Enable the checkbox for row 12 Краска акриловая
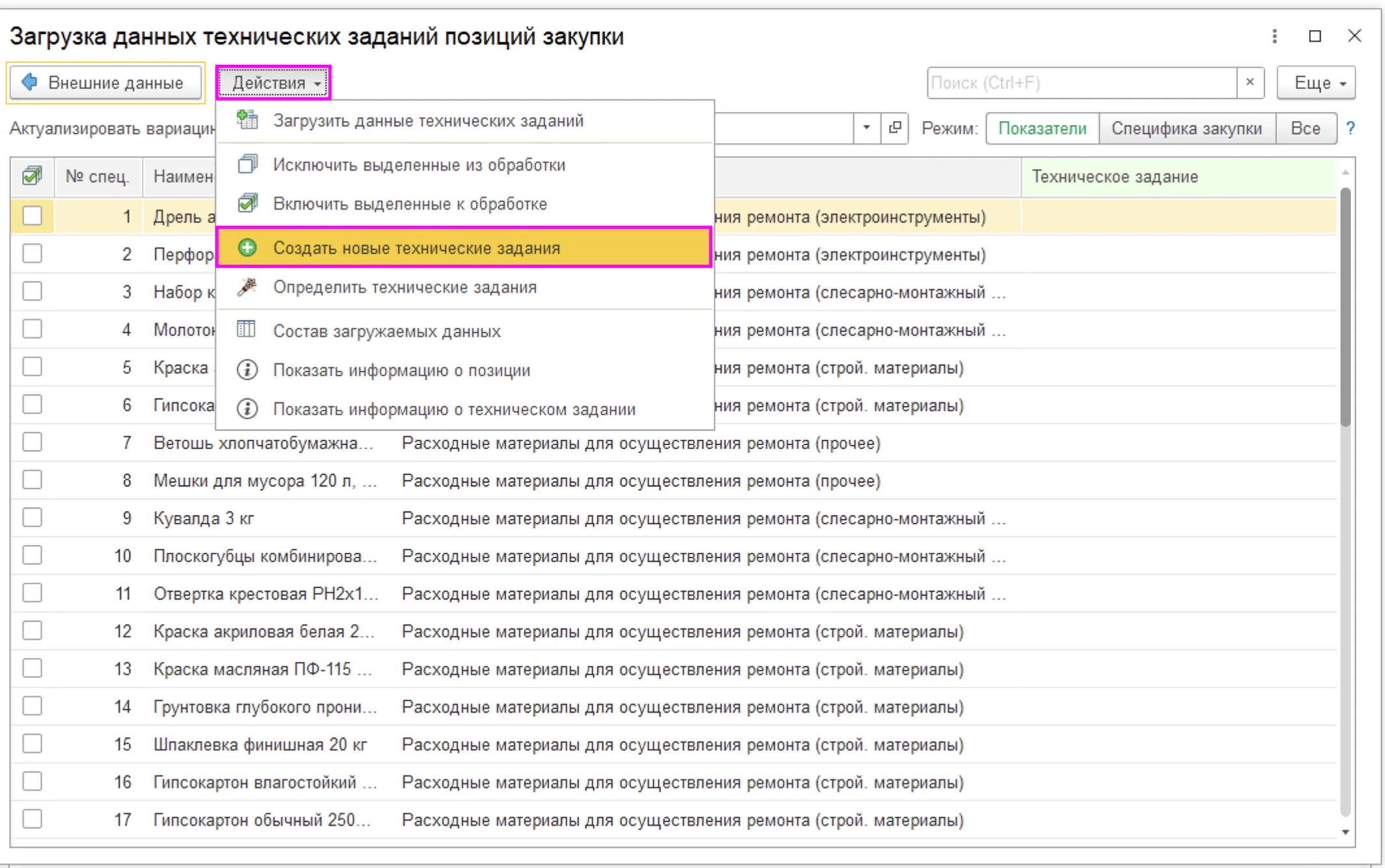Screen dimensions: 1385x868 pos(32,631)
